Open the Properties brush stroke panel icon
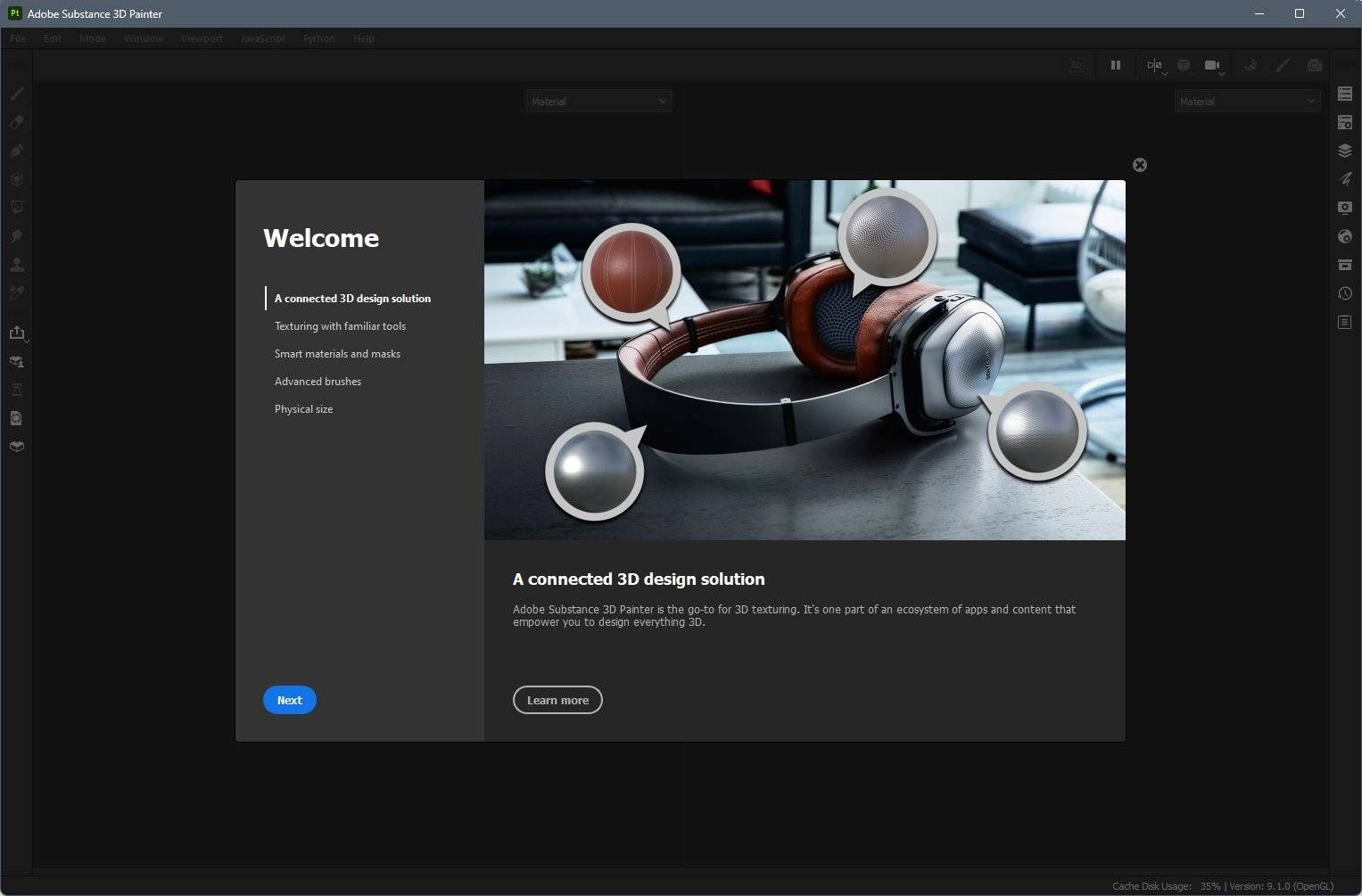1362x896 pixels. point(1345,179)
